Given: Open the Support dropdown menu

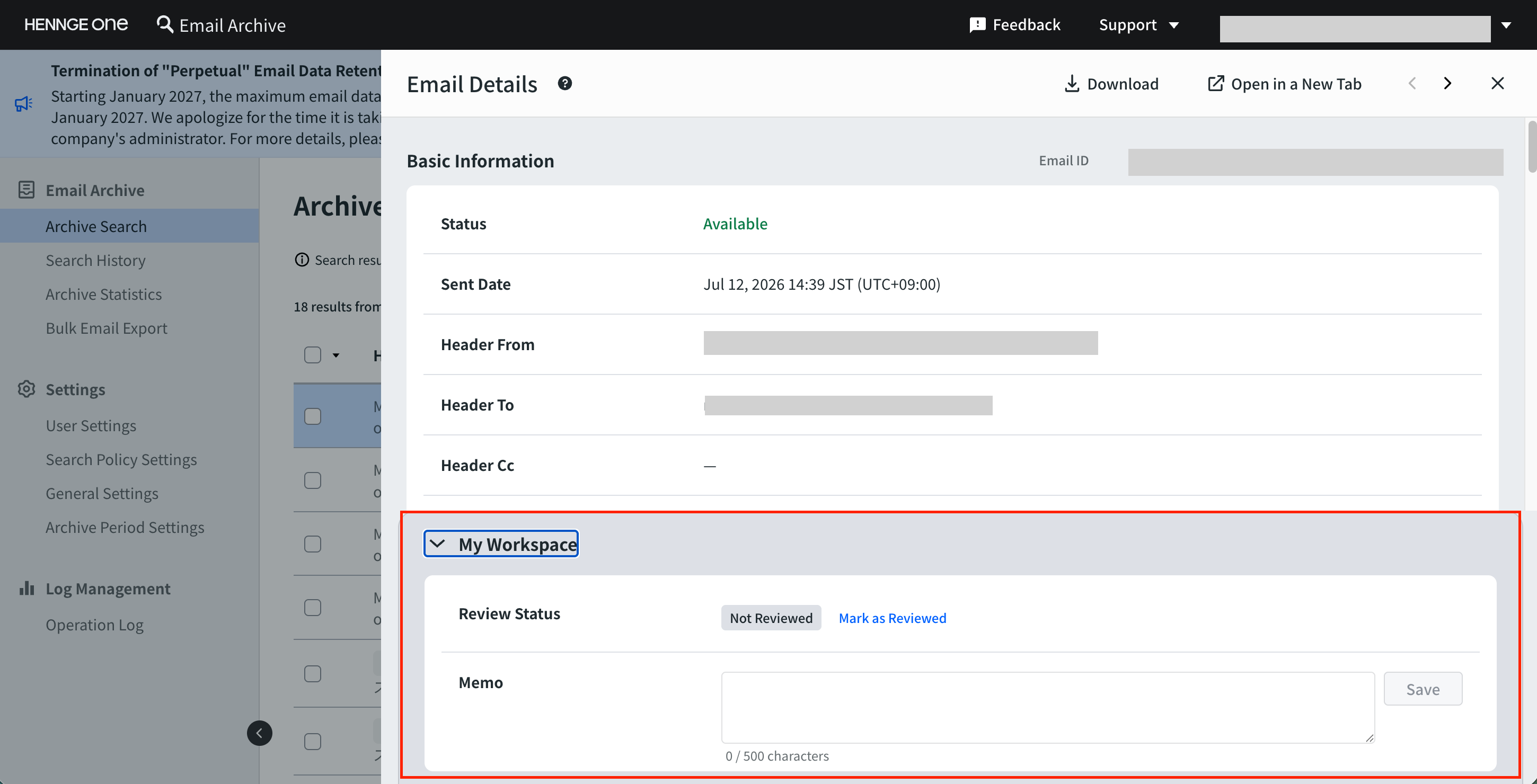Looking at the screenshot, I should 1138,25.
